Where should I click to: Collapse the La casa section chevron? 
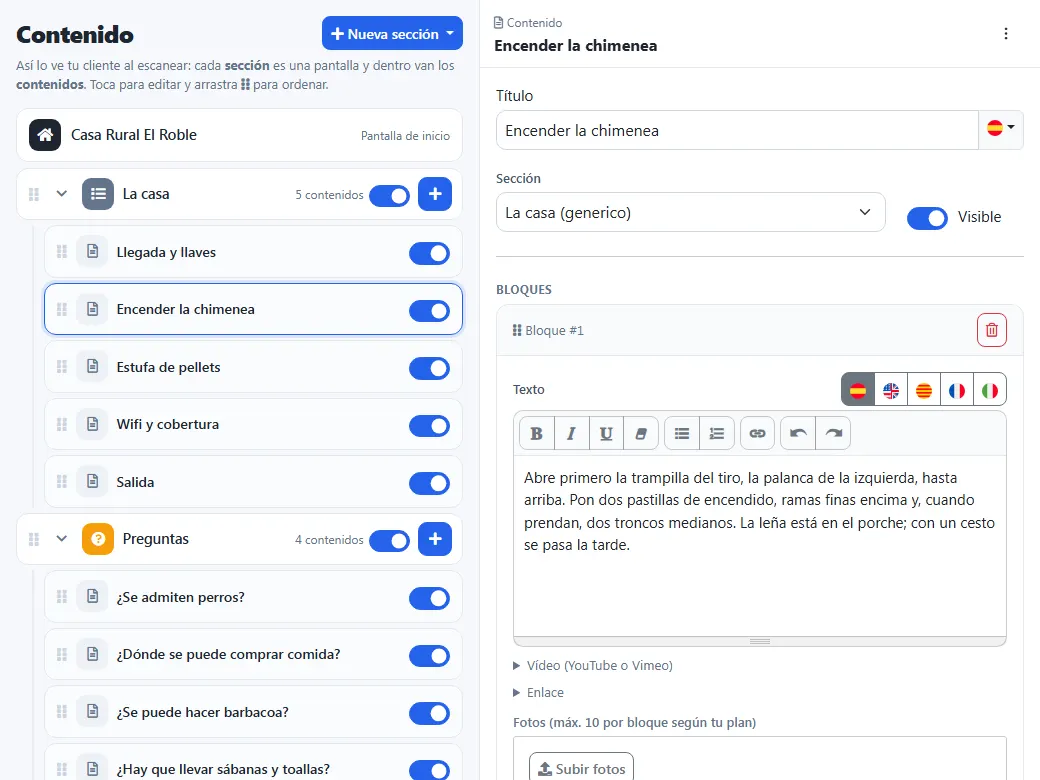[x=62, y=194]
